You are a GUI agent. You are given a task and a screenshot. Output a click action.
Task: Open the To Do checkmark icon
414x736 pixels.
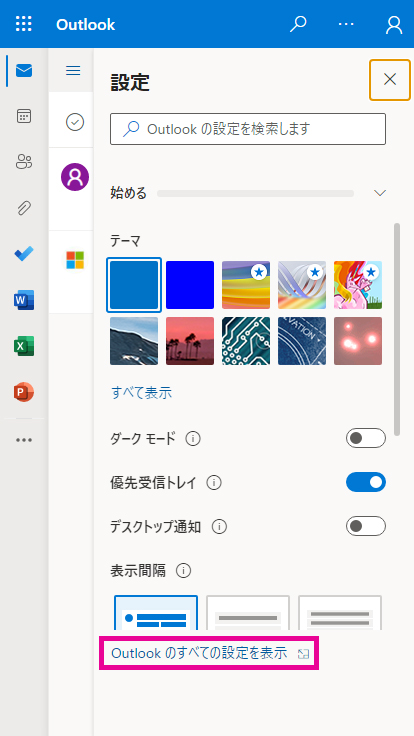tap(23, 253)
